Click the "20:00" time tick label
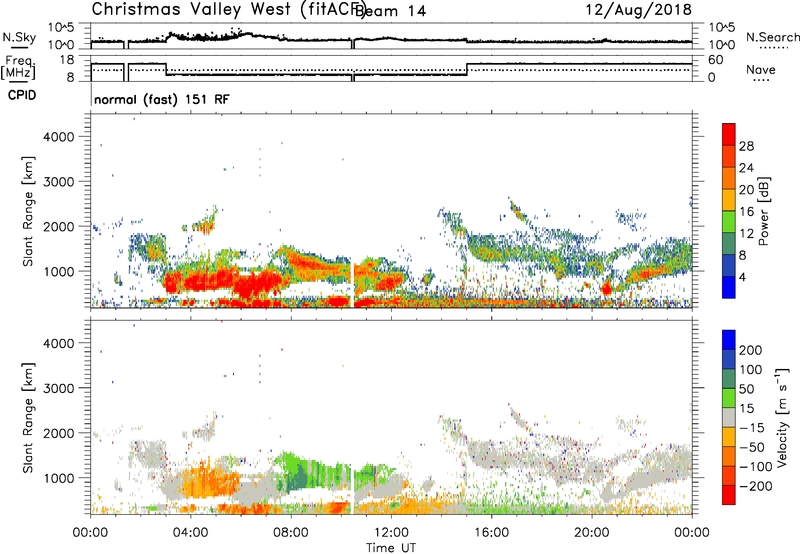The image size is (800, 554). click(591, 533)
